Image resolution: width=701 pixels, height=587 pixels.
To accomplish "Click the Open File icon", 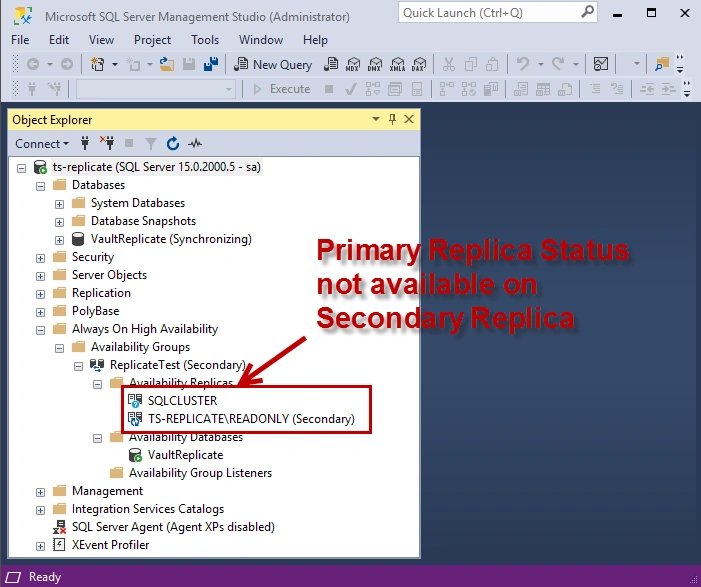I will coord(167,64).
